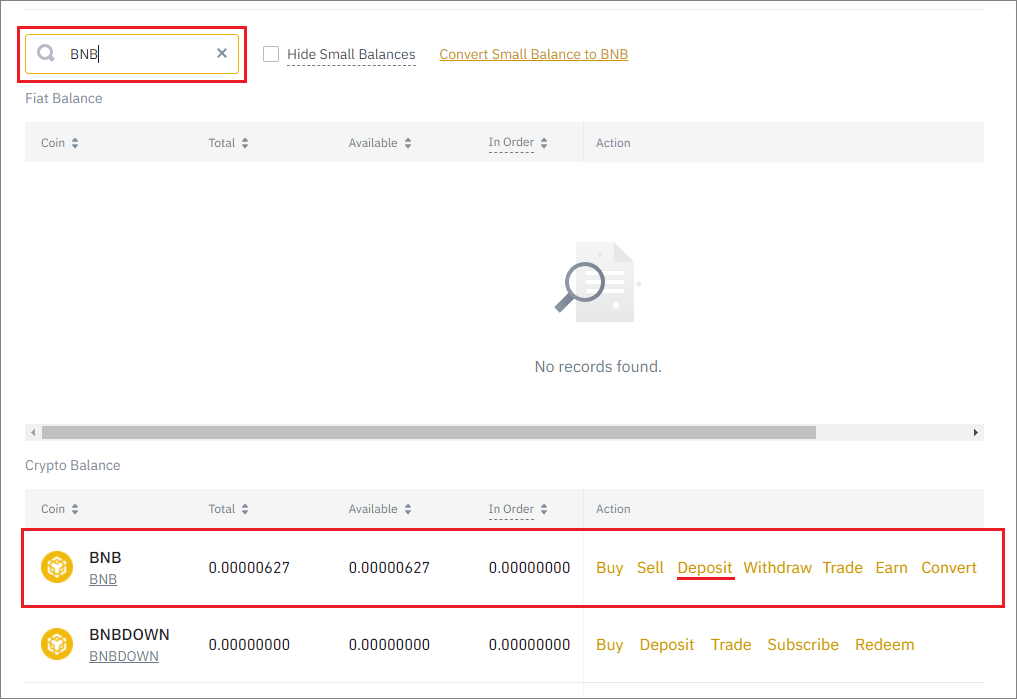
Task: Click the horizontal scrollbar right arrow
Action: (x=975, y=432)
